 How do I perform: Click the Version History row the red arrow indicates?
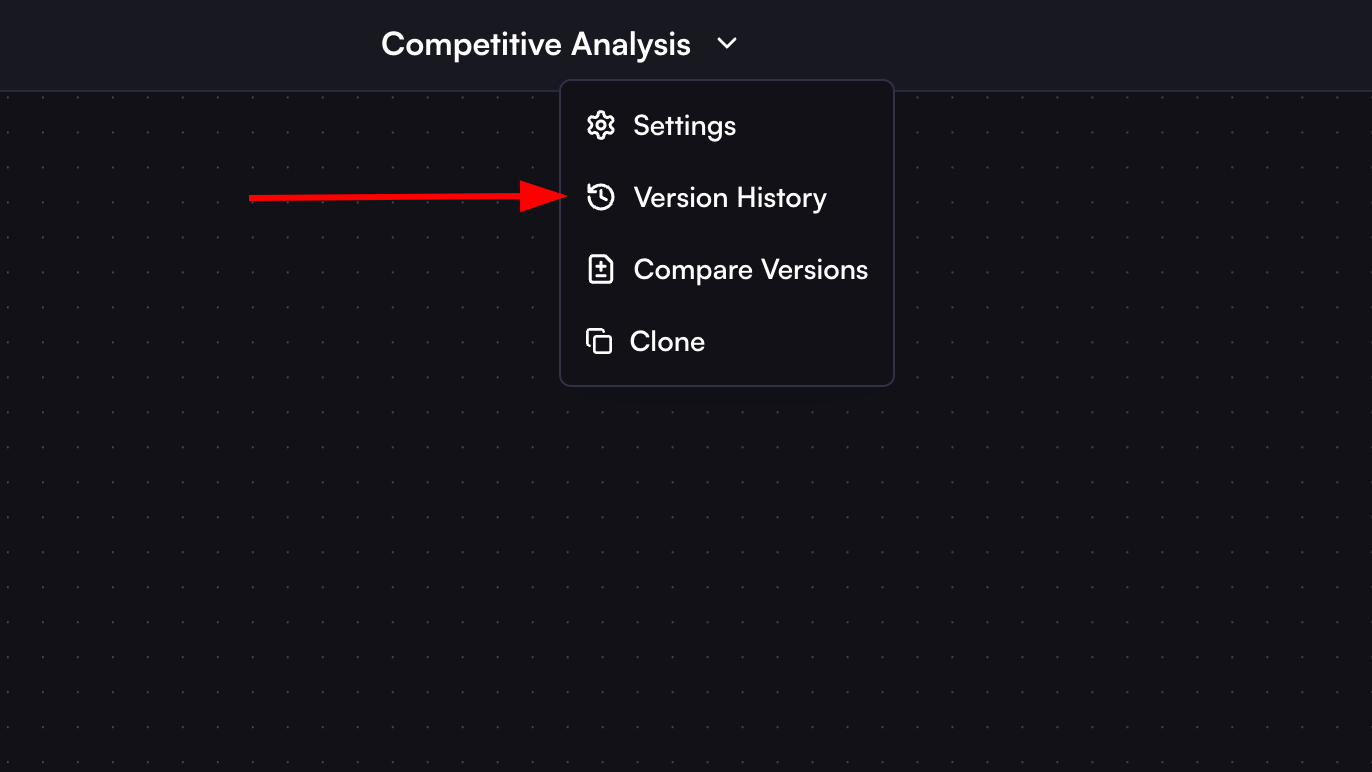tap(730, 197)
